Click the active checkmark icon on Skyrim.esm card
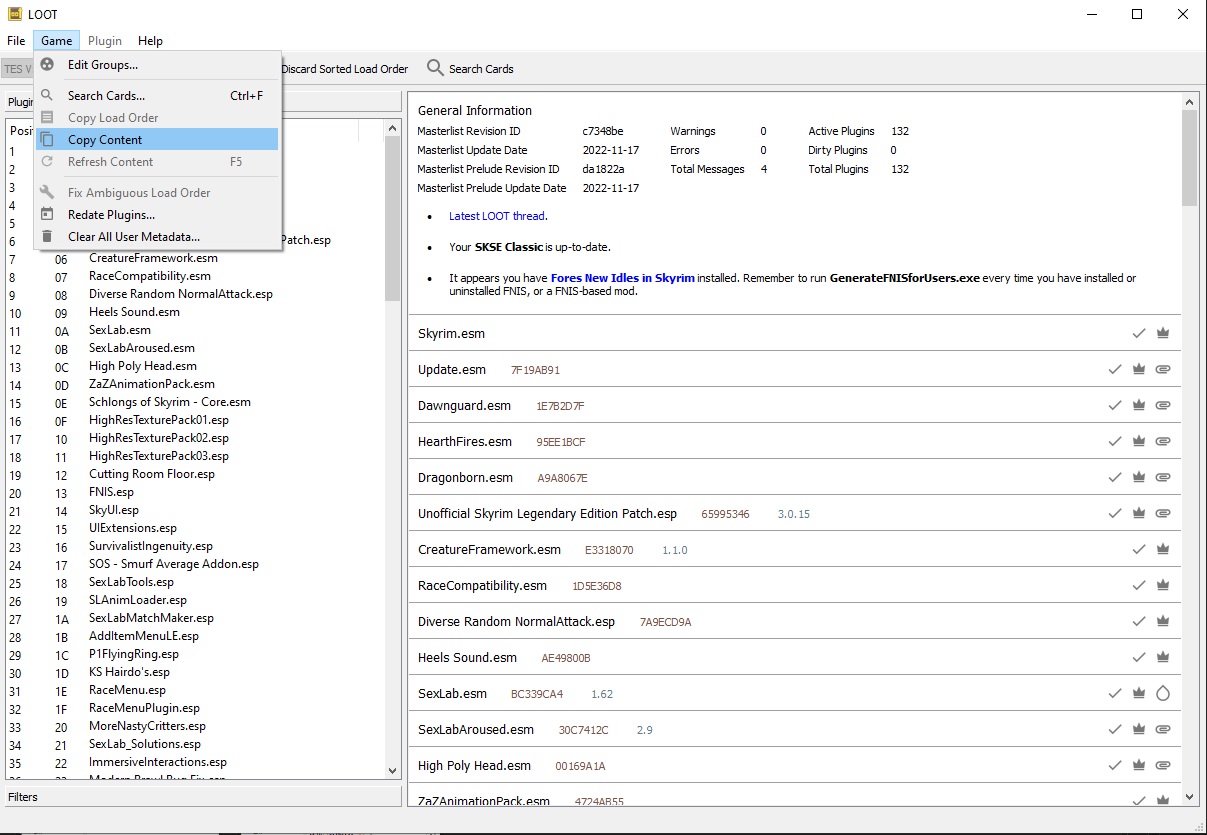Image resolution: width=1207 pixels, height=835 pixels. (1138, 333)
